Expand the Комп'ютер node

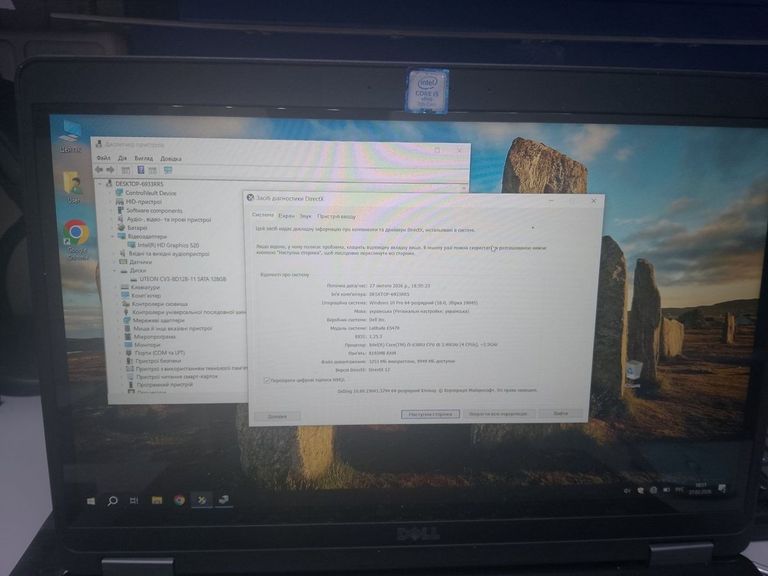click(x=117, y=295)
